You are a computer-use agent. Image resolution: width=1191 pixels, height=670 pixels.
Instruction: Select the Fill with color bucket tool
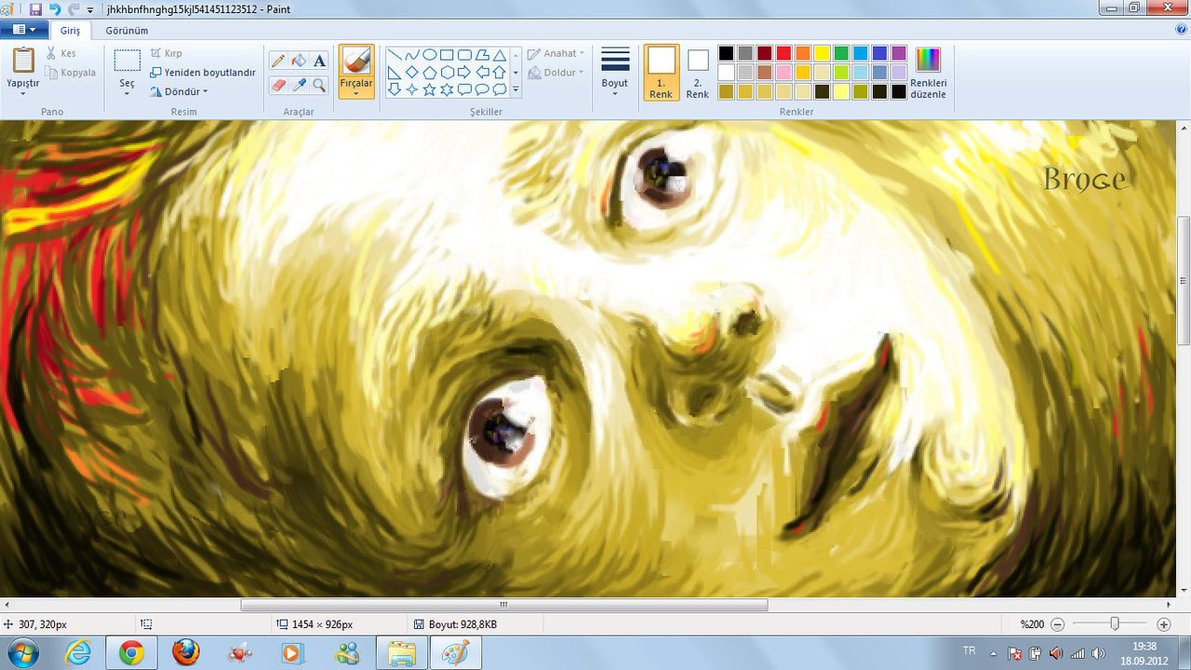click(298, 61)
